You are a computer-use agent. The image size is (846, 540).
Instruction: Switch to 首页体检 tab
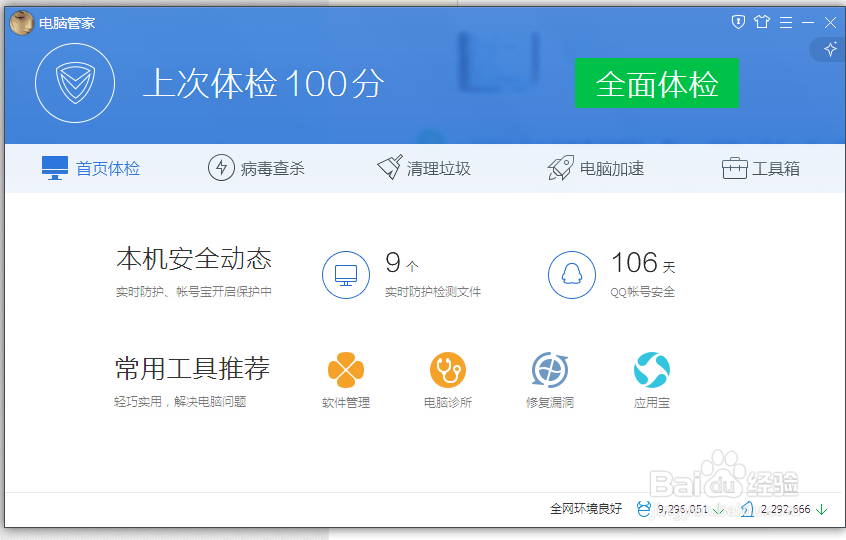(91, 168)
